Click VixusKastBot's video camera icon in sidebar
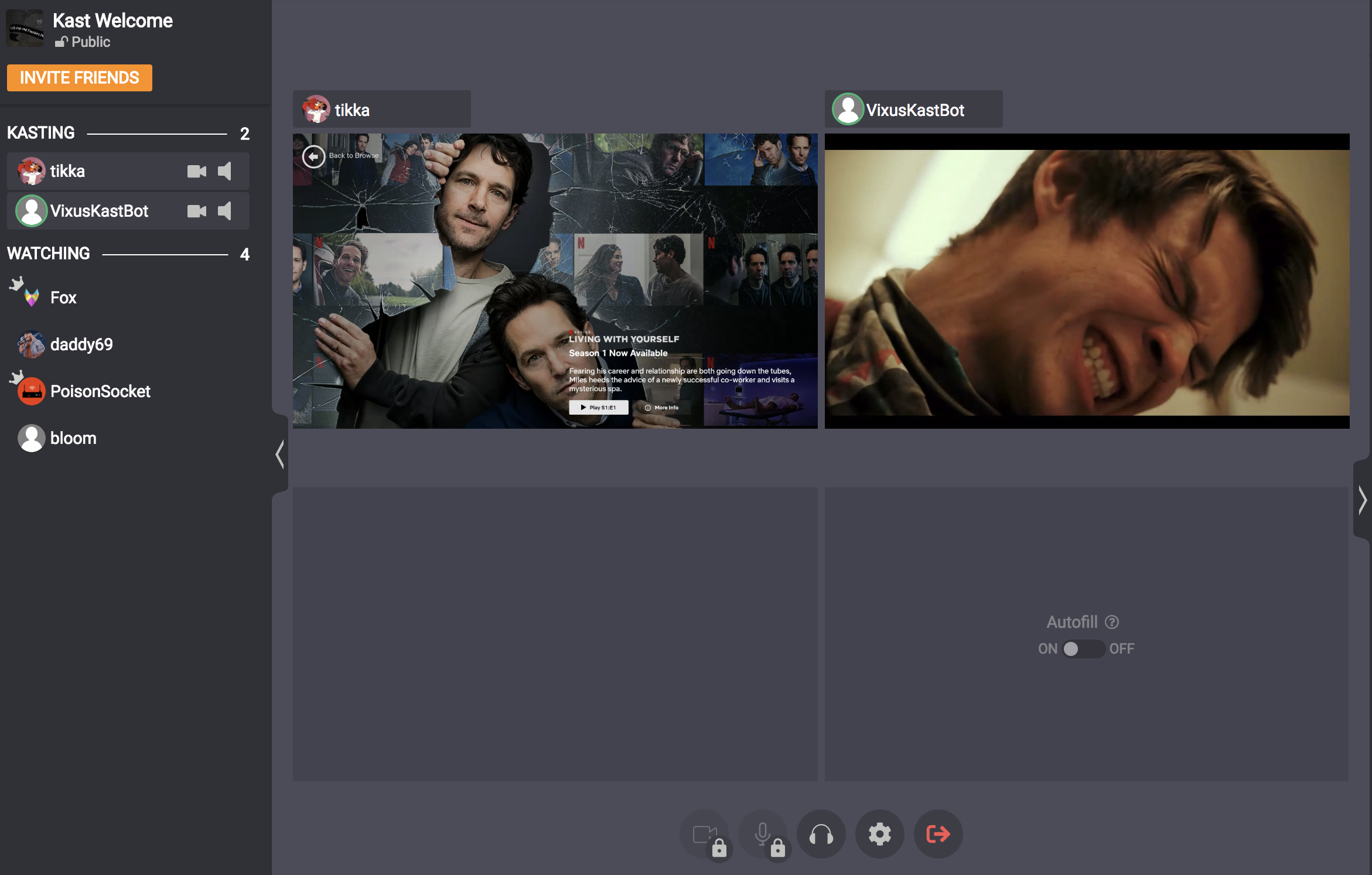Viewport: 1372px width, 875px height. point(197,211)
